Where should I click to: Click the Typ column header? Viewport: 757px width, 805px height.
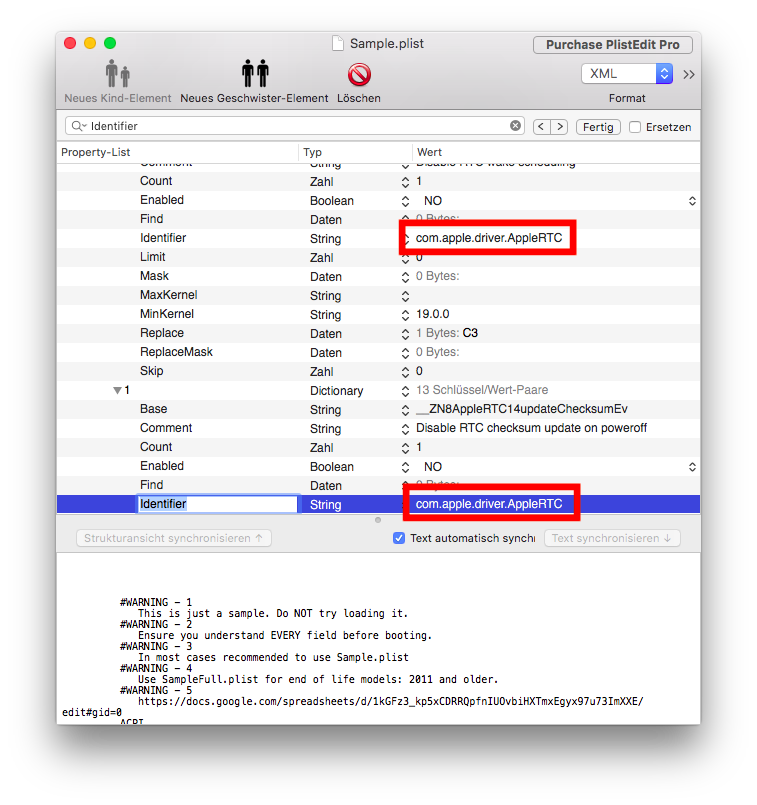pyautogui.click(x=355, y=152)
